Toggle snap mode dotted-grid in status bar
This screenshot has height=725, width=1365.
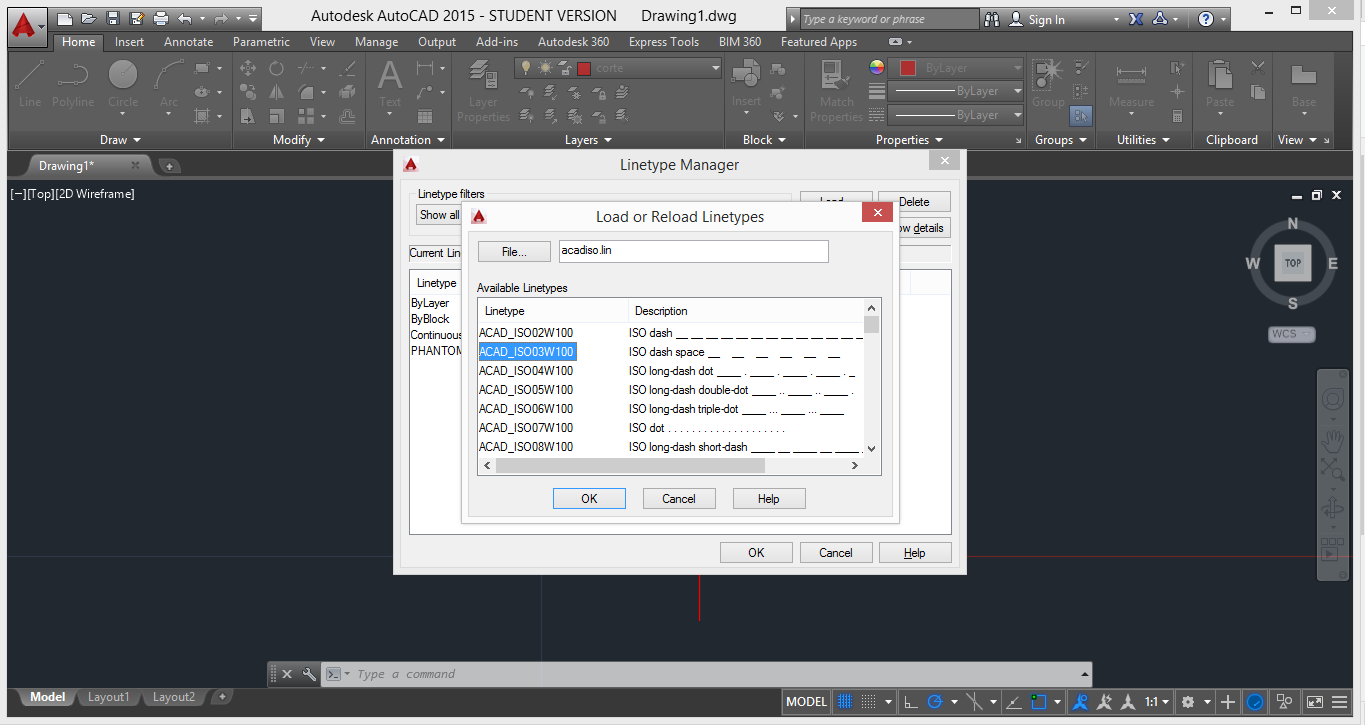[x=869, y=702]
